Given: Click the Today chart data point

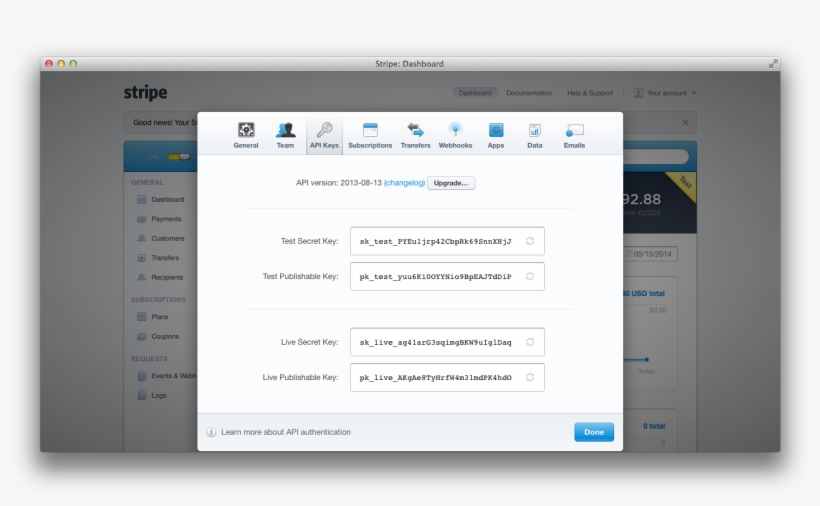Looking at the screenshot, I should click(x=647, y=360).
